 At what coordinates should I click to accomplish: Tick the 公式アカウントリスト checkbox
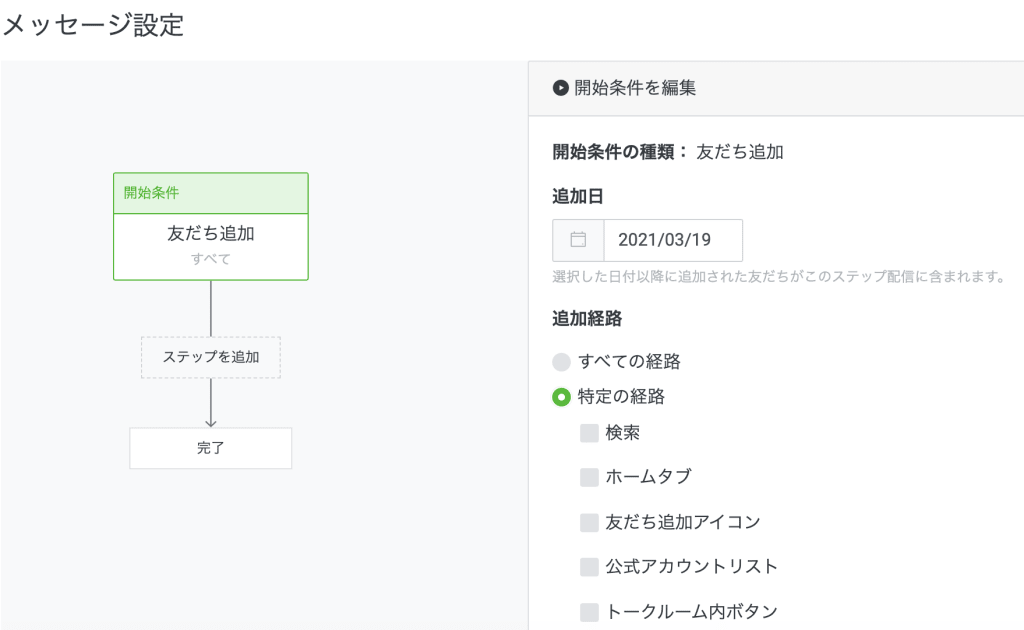tap(589, 567)
